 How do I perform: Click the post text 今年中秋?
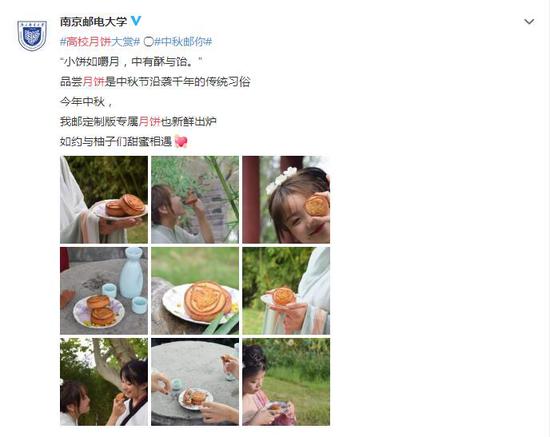82,102
